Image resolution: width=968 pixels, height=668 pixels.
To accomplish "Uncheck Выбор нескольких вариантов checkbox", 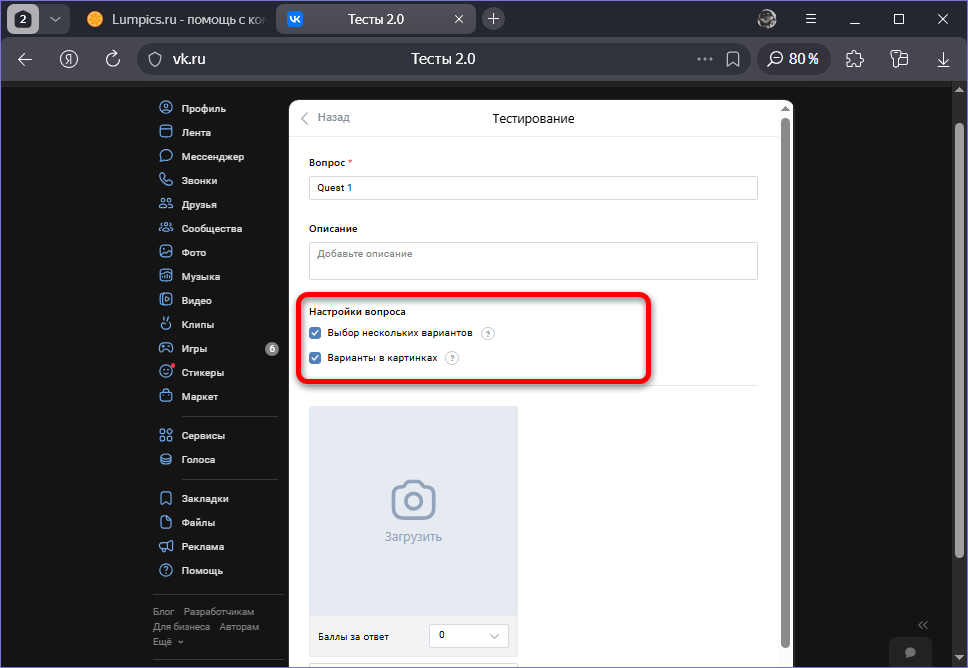I will tap(315, 333).
